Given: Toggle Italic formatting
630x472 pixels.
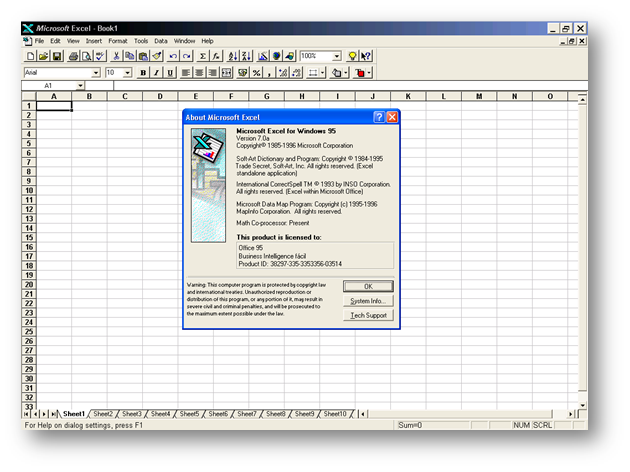Looking at the screenshot, I should coord(156,73).
